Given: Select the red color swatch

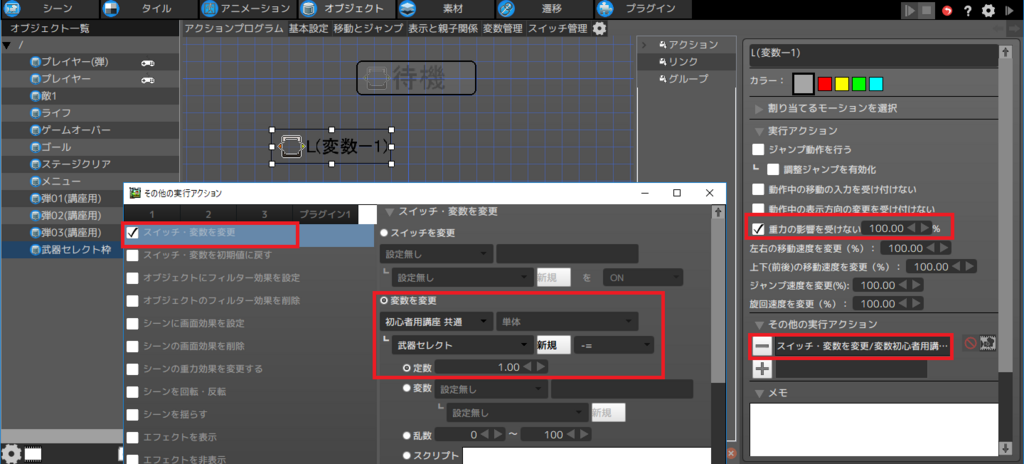Looking at the screenshot, I should coord(825,84).
